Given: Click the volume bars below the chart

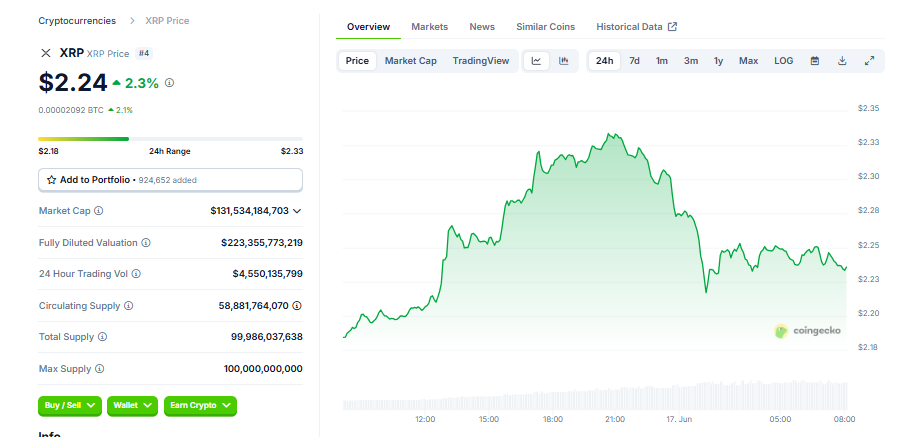Looking at the screenshot, I should pyautogui.click(x=595, y=396).
